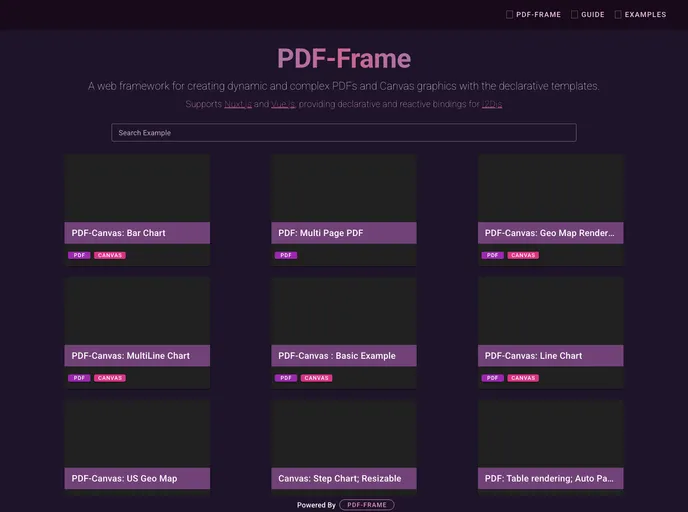Open the Basic Example thumbnail

344,311
